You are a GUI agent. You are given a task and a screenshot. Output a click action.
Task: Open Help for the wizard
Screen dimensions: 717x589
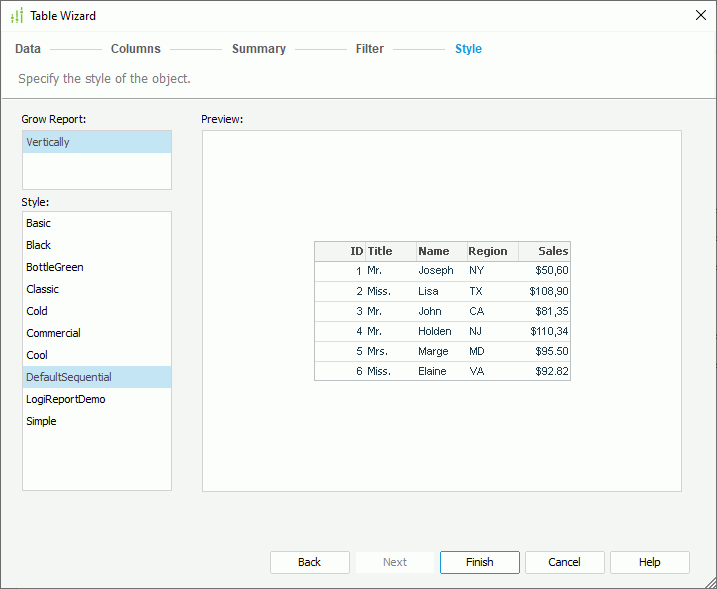pyautogui.click(x=649, y=562)
